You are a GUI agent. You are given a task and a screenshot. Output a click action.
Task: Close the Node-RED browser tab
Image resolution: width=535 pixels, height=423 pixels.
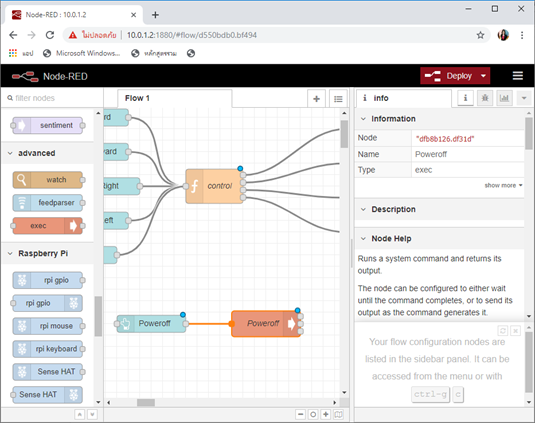coord(133,15)
